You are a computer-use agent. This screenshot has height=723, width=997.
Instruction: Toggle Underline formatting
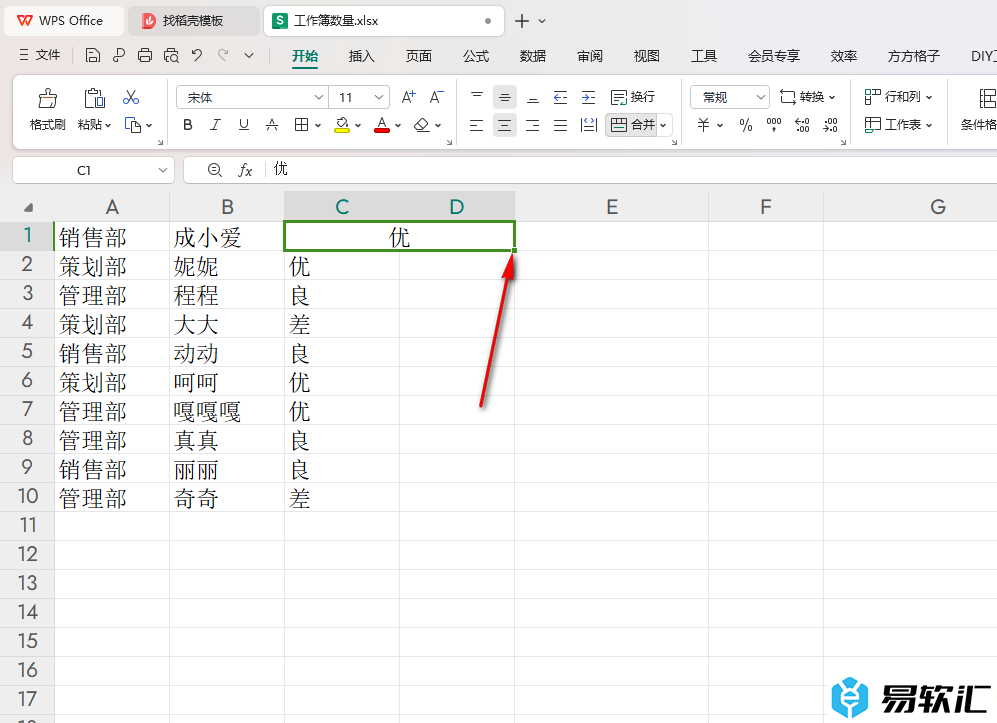[x=244, y=125]
